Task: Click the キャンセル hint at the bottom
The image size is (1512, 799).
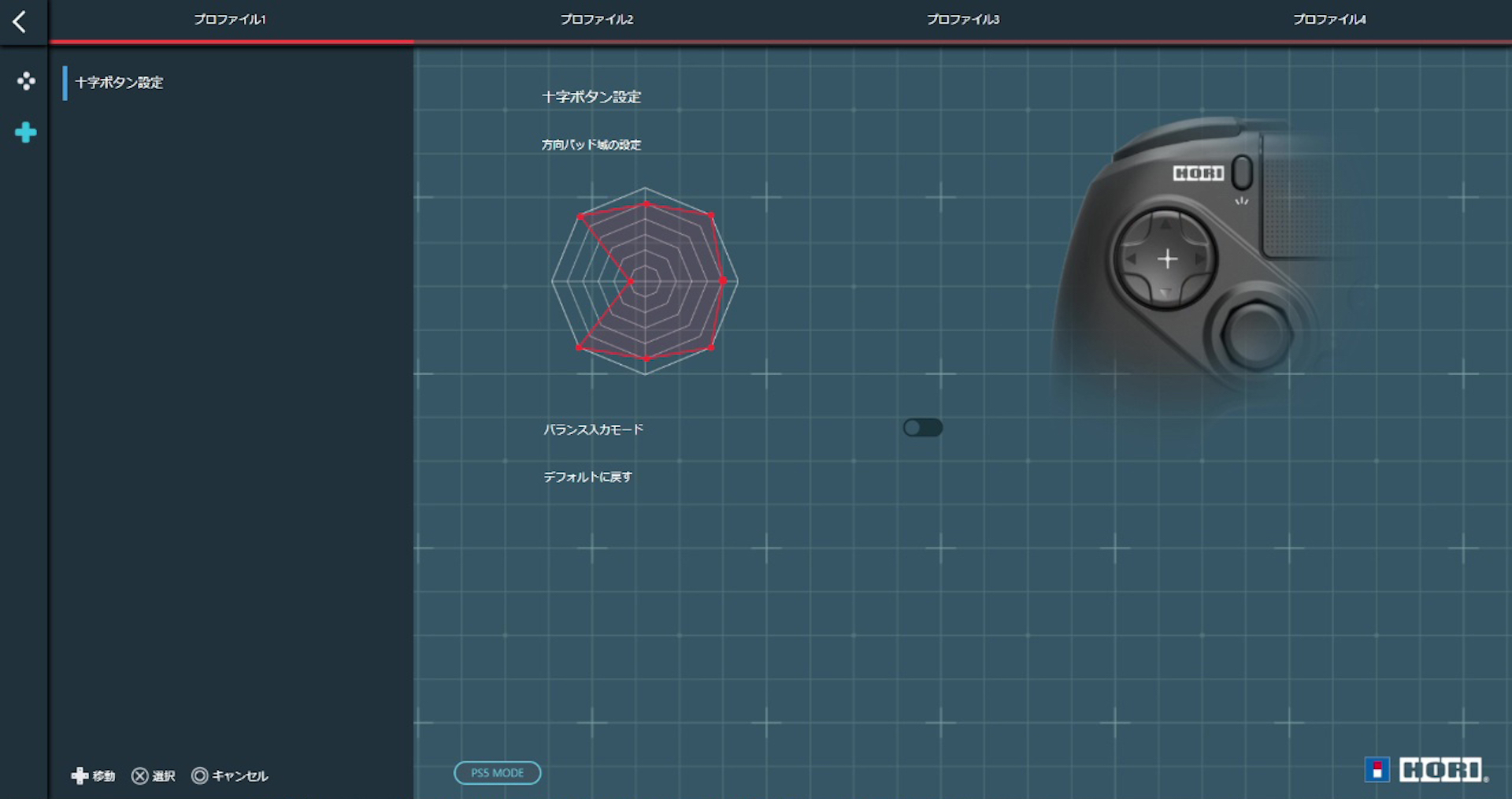Action: [x=230, y=776]
